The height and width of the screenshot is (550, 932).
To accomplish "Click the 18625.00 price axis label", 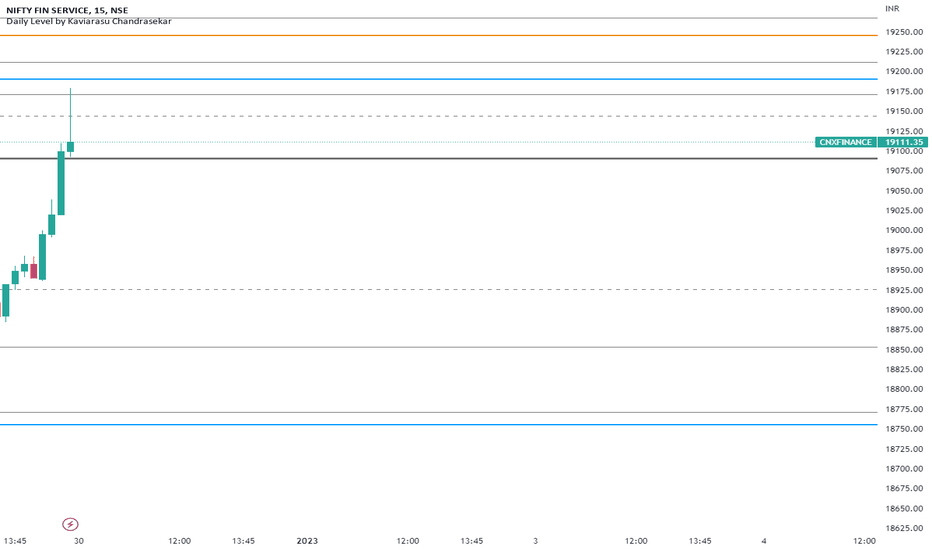I will coord(904,528).
